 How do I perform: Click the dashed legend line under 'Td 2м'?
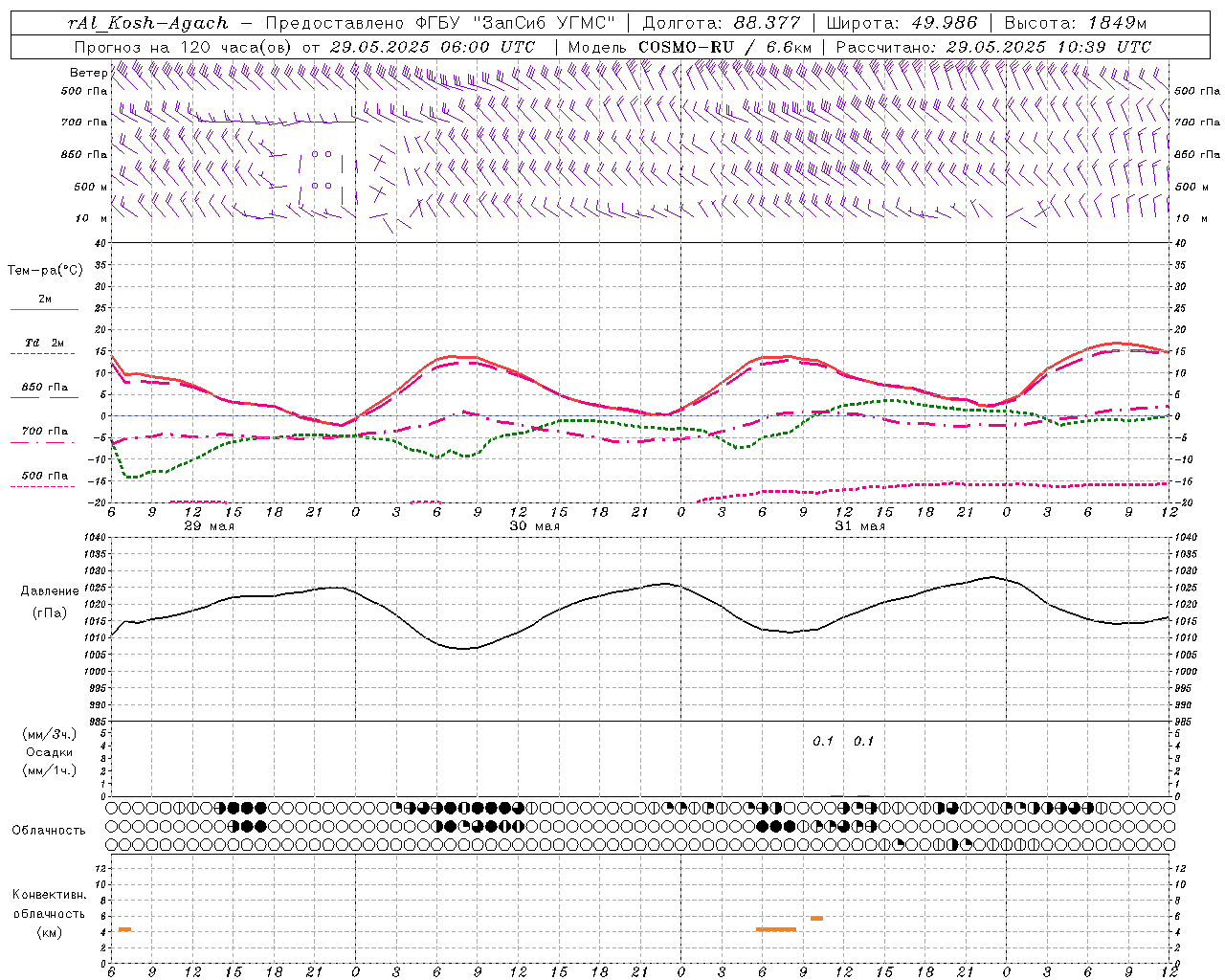[43, 354]
